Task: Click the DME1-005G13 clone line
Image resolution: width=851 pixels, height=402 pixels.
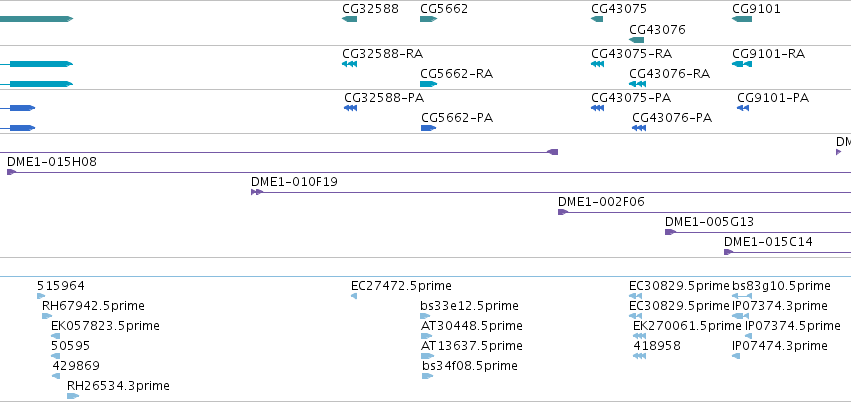Action: click(x=758, y=232)
